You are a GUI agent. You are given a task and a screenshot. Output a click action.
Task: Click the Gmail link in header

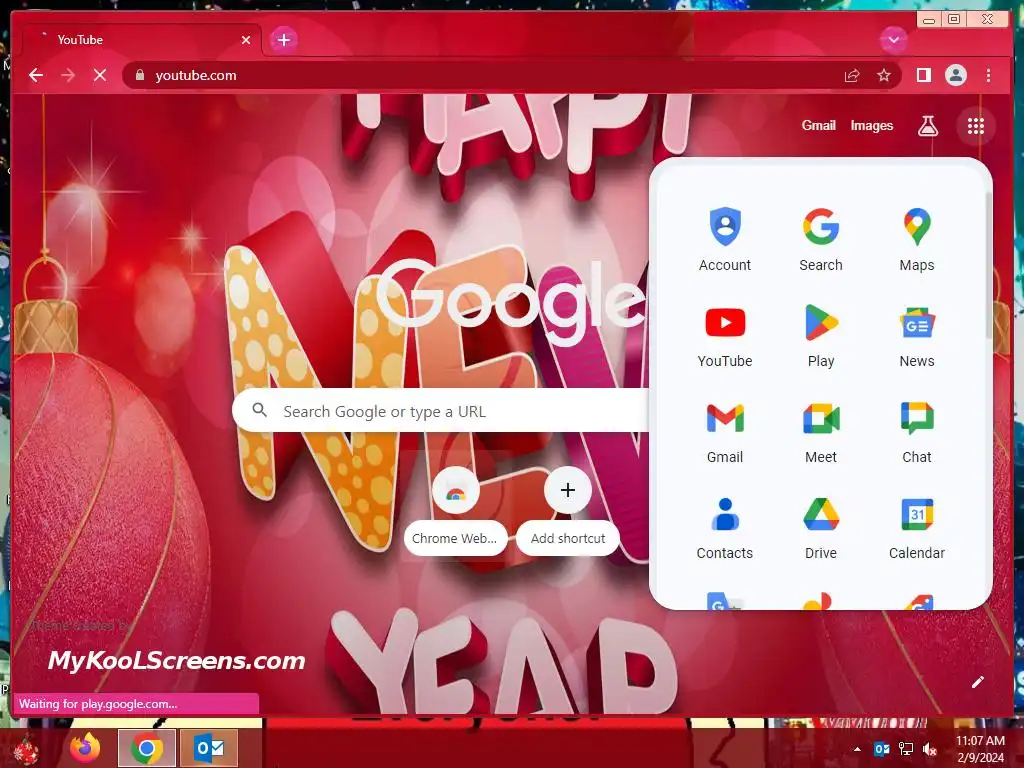(x=818, y=125)
